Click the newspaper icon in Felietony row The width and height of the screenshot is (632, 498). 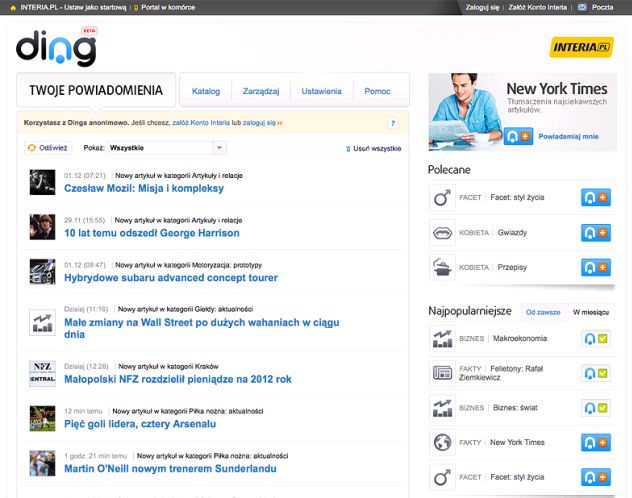(x=442, y=373)
